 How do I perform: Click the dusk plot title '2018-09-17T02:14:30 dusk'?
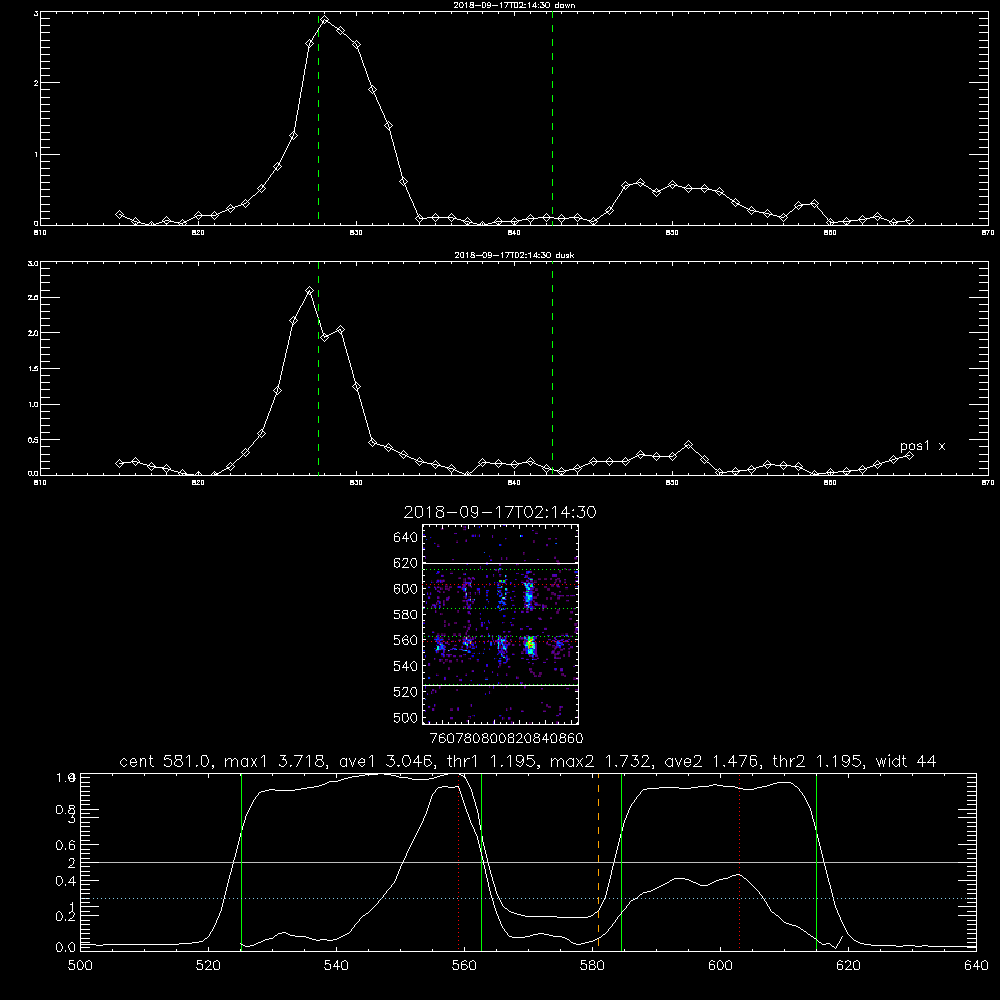click(514, 255)
